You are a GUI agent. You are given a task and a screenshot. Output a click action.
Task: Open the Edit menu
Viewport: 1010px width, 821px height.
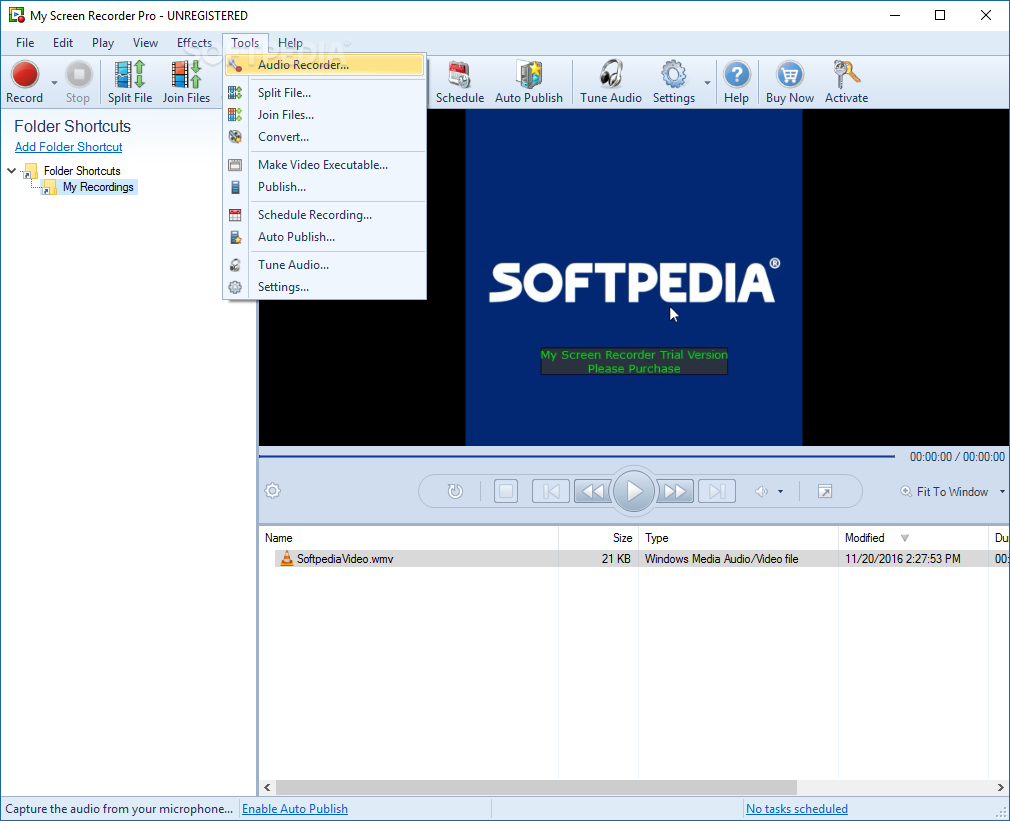click(62, 42)
